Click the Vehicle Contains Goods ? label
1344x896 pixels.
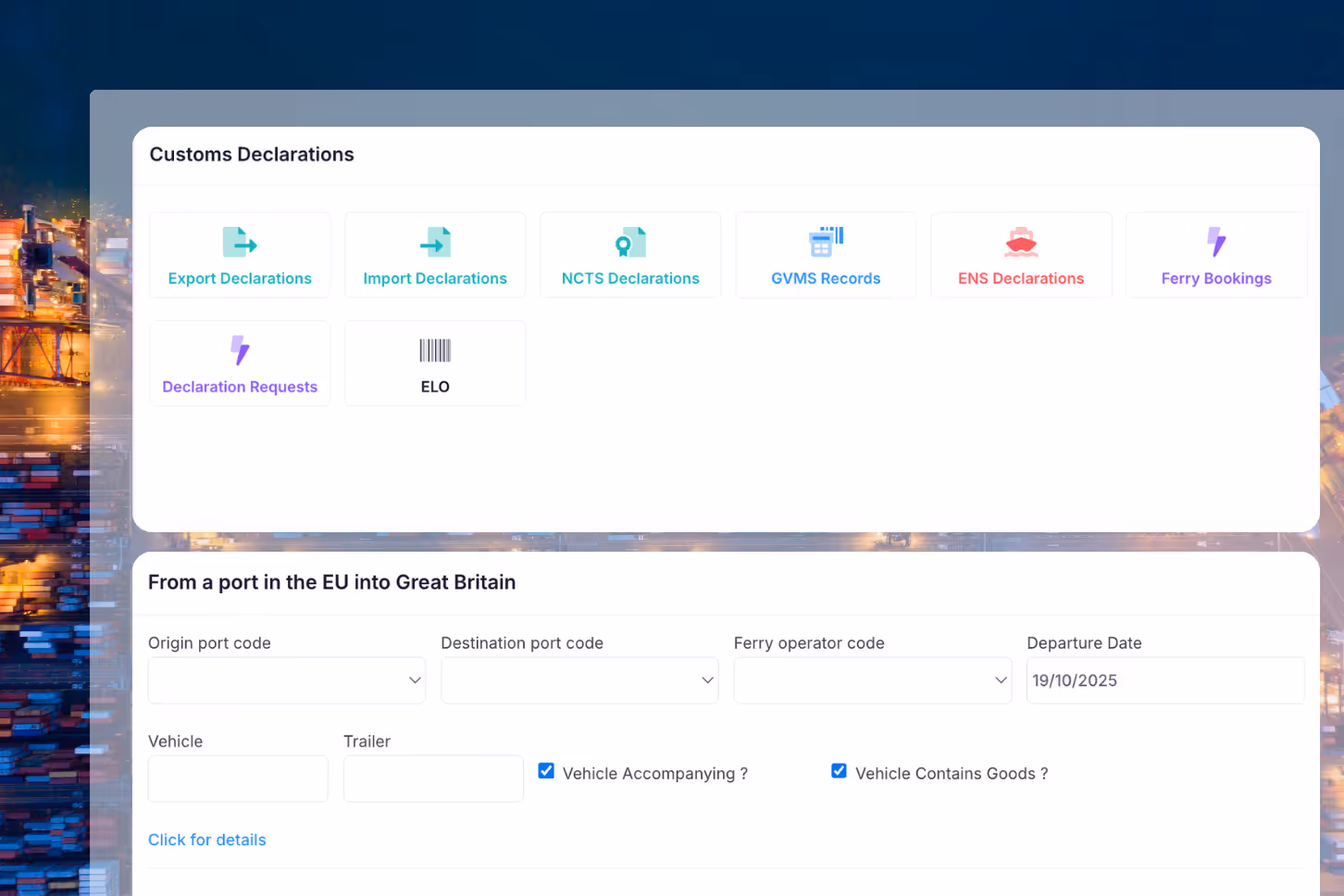tap(952, 774)
